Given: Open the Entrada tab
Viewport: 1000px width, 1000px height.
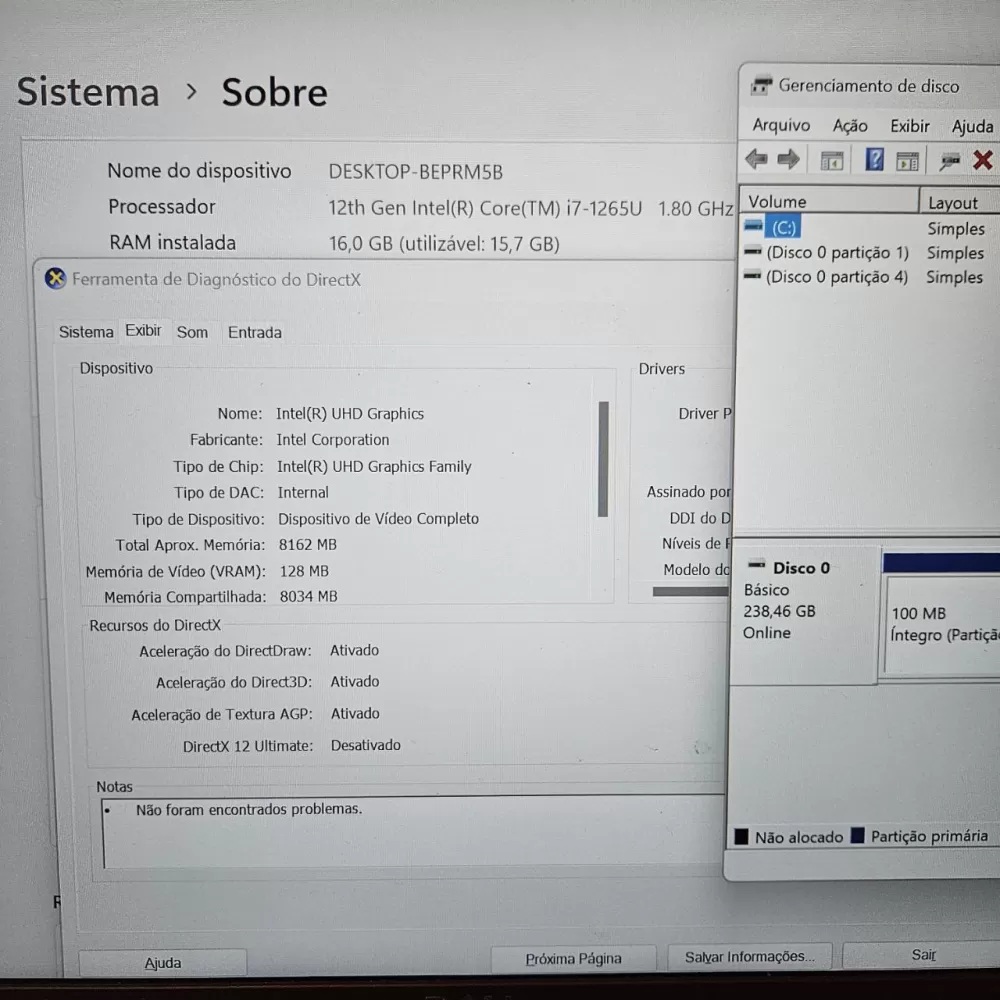Looking at the screenshot, I should click(x=254, y=332).
